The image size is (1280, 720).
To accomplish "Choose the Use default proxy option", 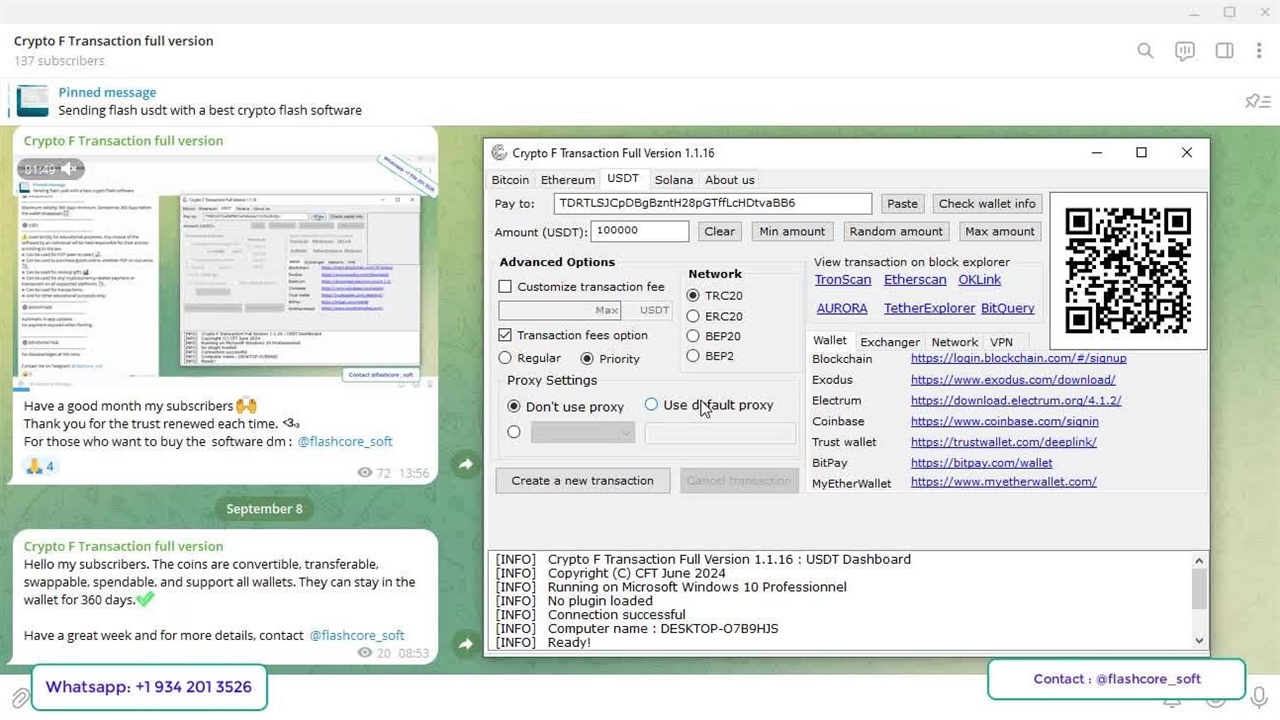I will pyautogui.click(x=651, y=405).
